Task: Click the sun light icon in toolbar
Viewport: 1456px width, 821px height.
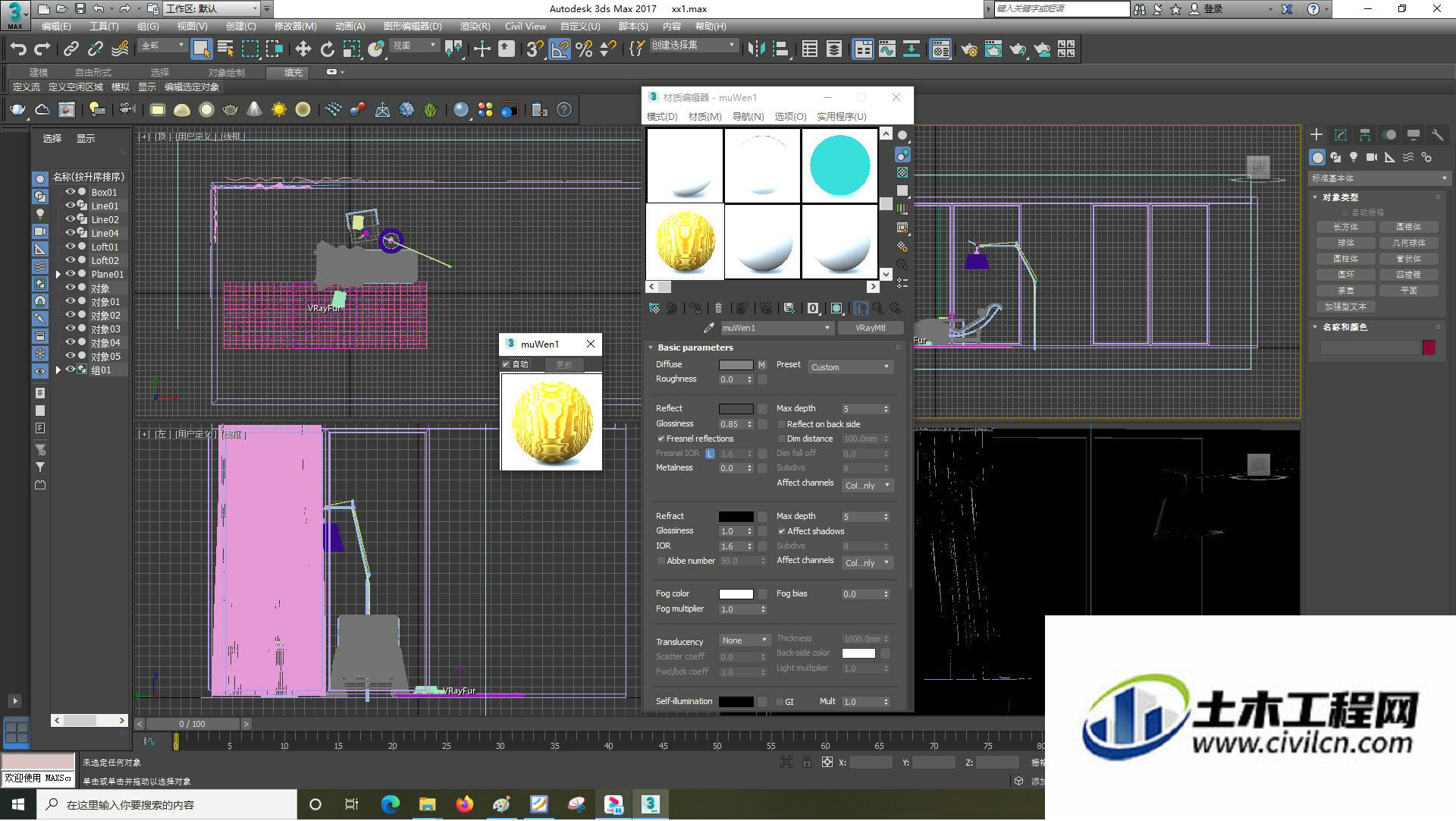Action: (278, 110)
